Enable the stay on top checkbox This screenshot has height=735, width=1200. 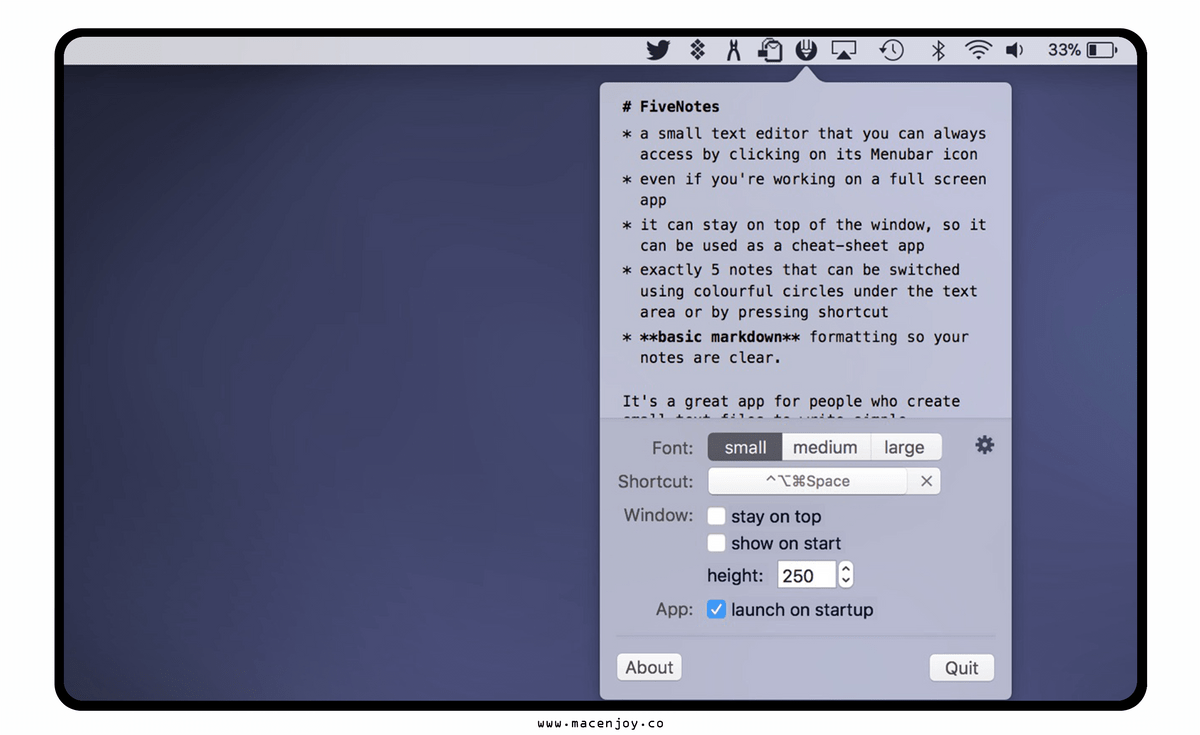716,516
